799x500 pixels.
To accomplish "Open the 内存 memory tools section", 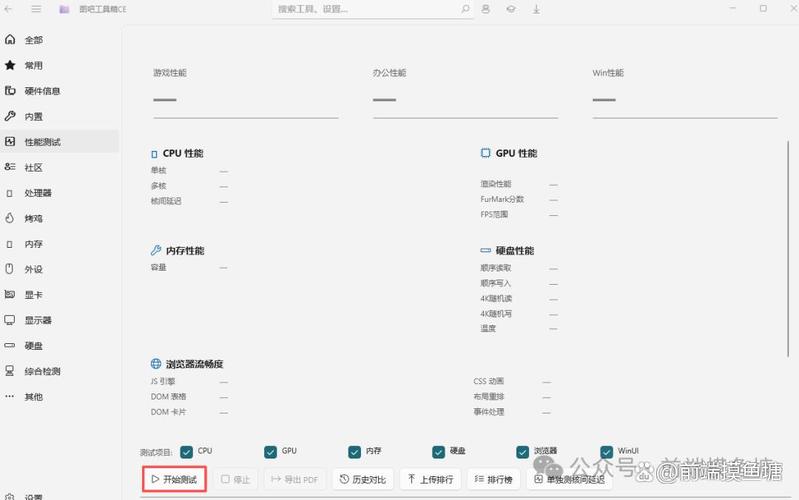I will pos(60,244).
